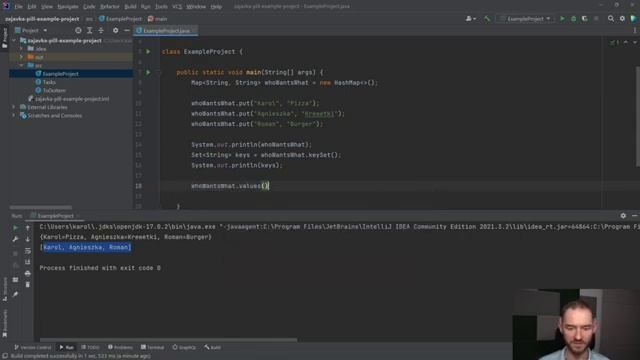The height and width of the screenshot is (360, 640).
Task: Click zajavka-pill-example-project breadcrumb in navigation bar
Action: [x=42, y=19]
